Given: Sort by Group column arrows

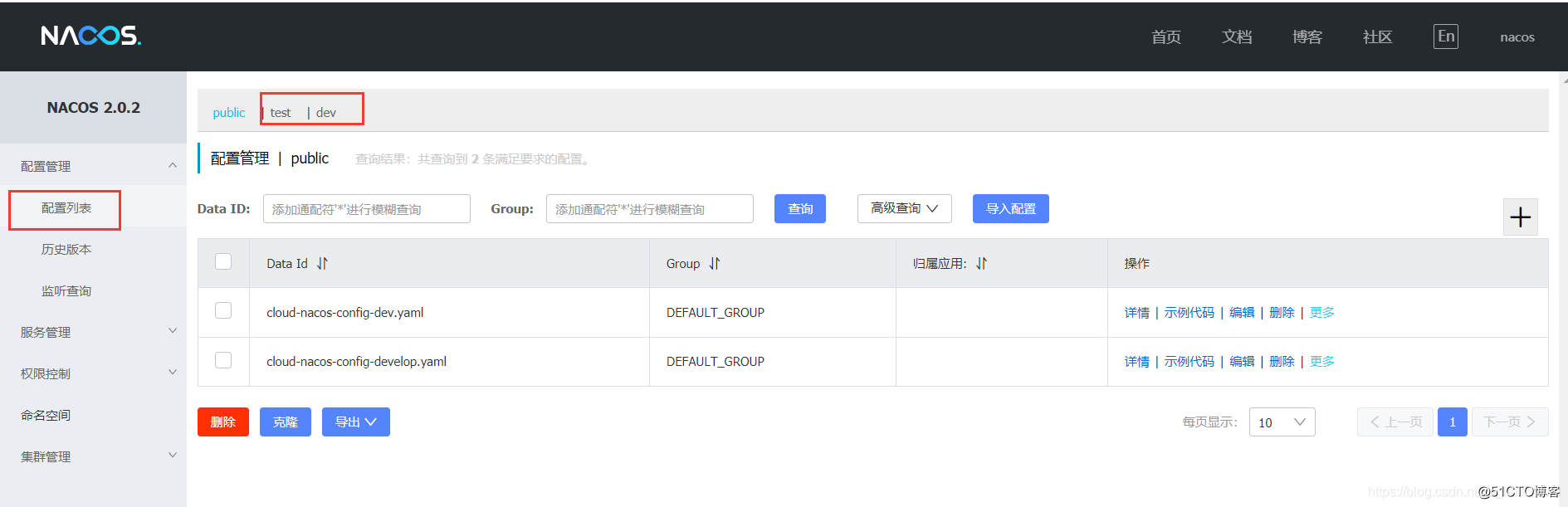Looking at the screenshot, I should (715, 264).
